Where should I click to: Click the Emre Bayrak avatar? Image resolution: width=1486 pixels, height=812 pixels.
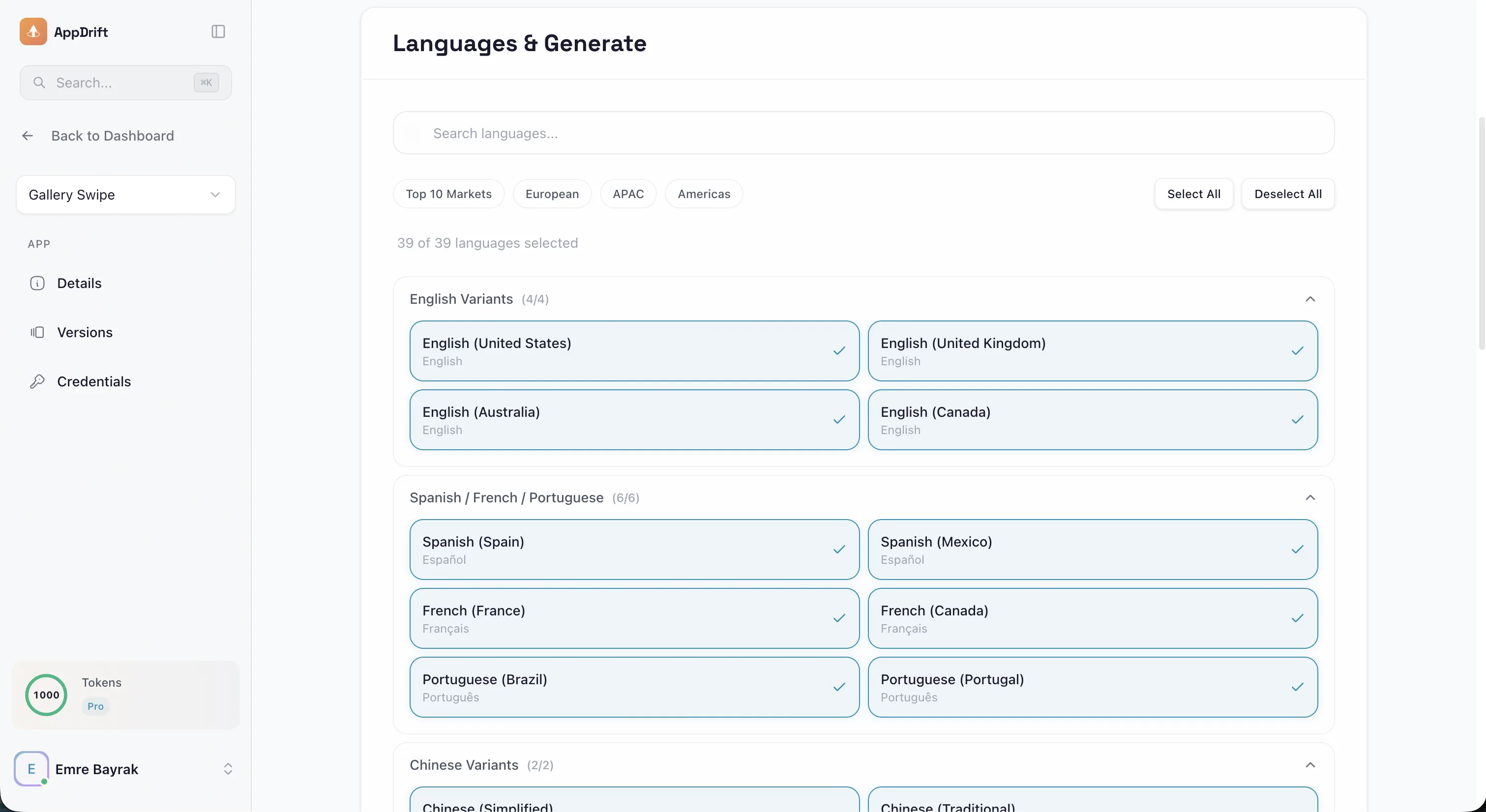(x=31, y=769)
